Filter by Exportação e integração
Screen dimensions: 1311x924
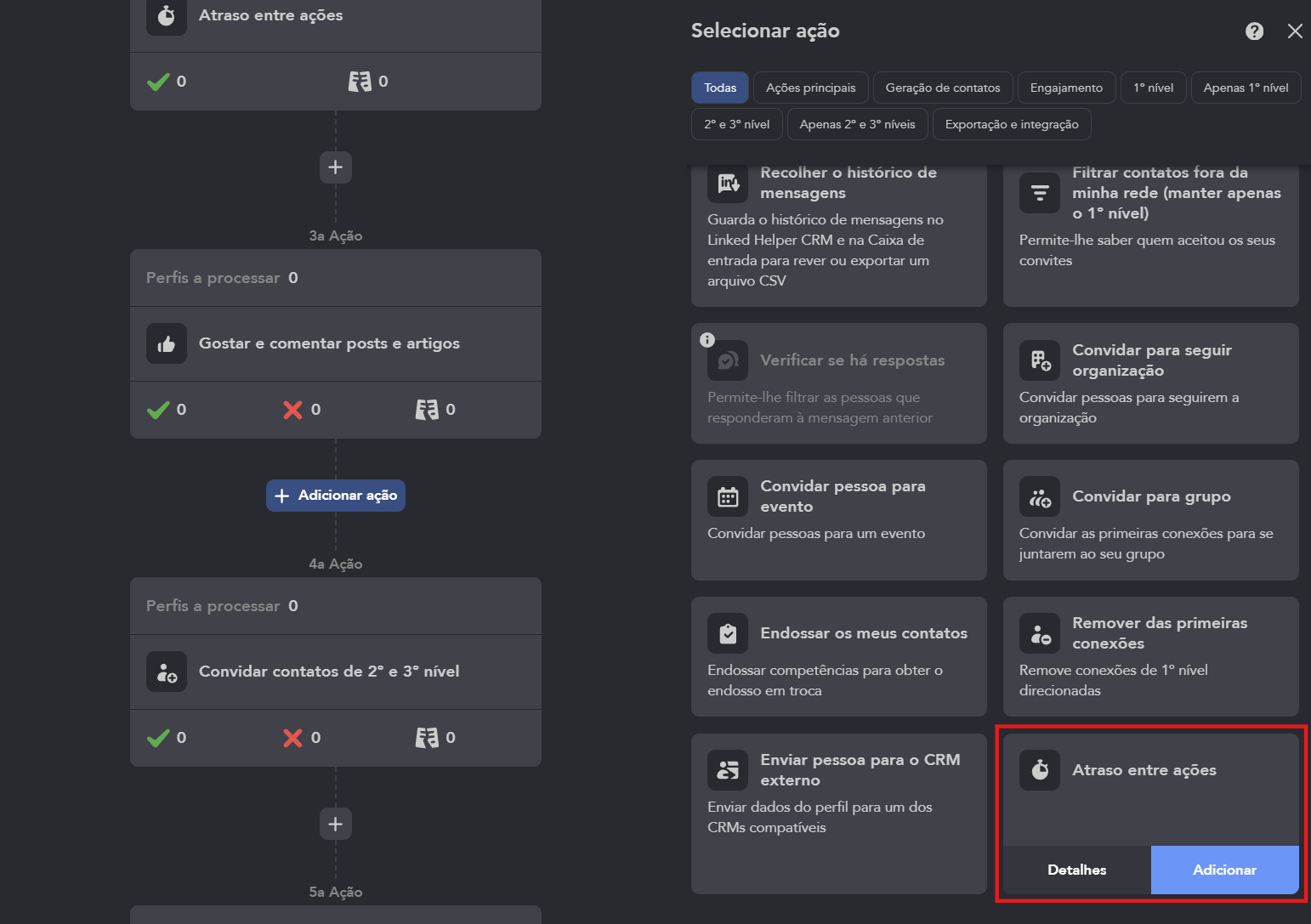pos(1012,124)
